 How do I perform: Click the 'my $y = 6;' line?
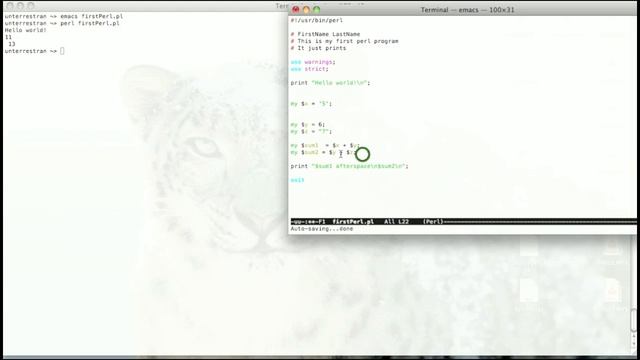[x=308, y=124]
